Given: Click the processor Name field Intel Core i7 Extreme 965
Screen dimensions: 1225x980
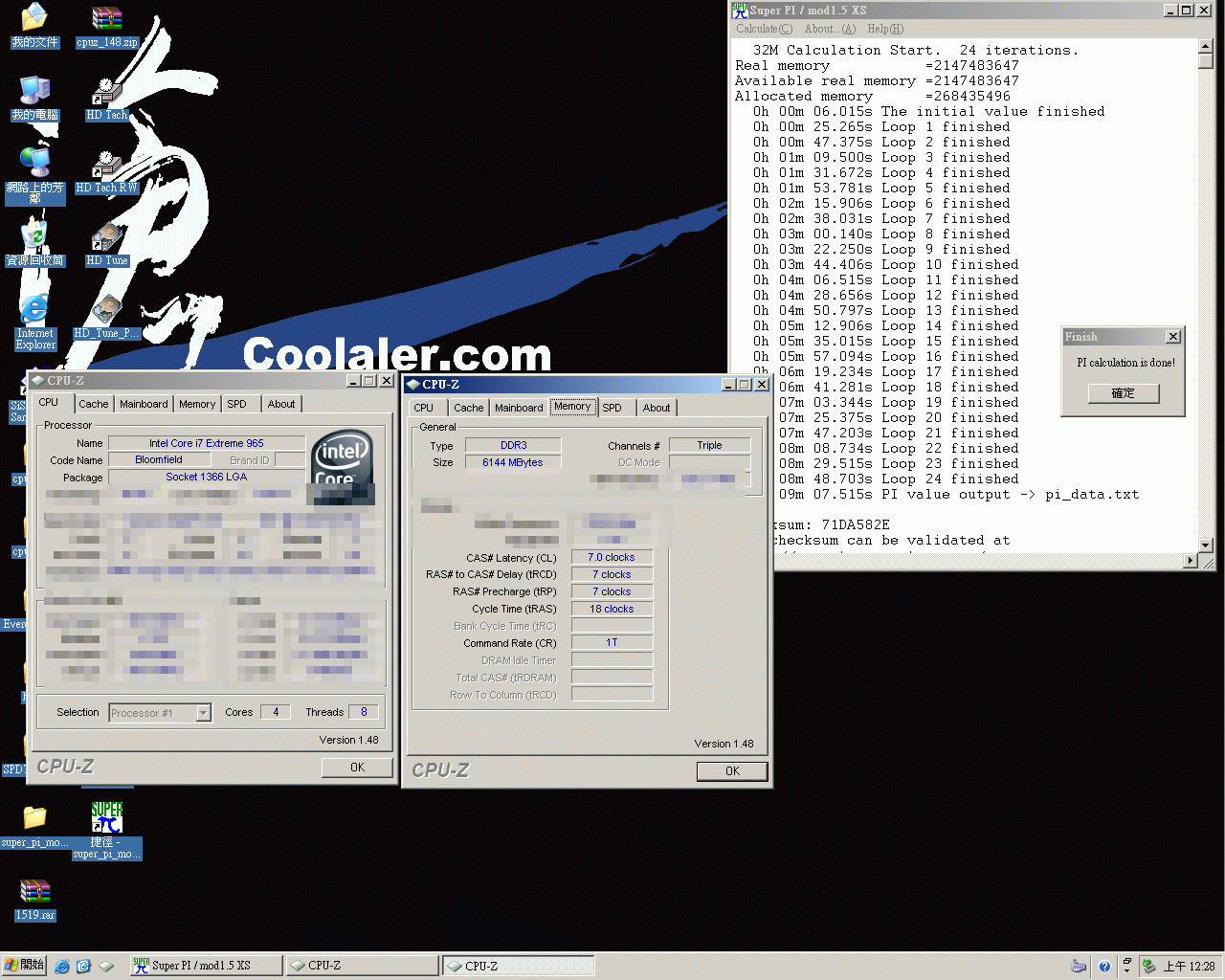Looking at the screenshot, I should [x=207, y=443].
